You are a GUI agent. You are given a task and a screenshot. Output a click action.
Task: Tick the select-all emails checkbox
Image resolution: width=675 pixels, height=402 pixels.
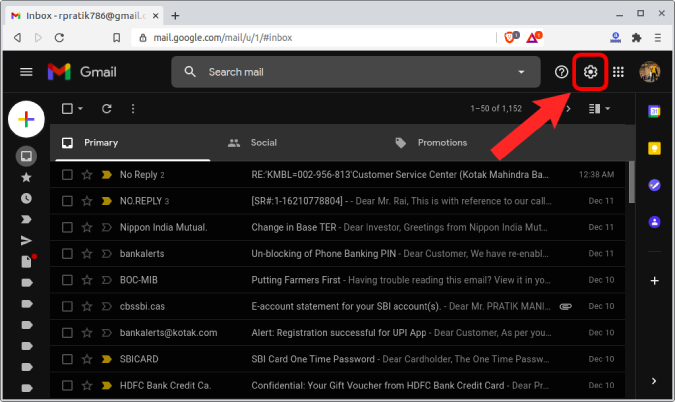coord(67,109)
